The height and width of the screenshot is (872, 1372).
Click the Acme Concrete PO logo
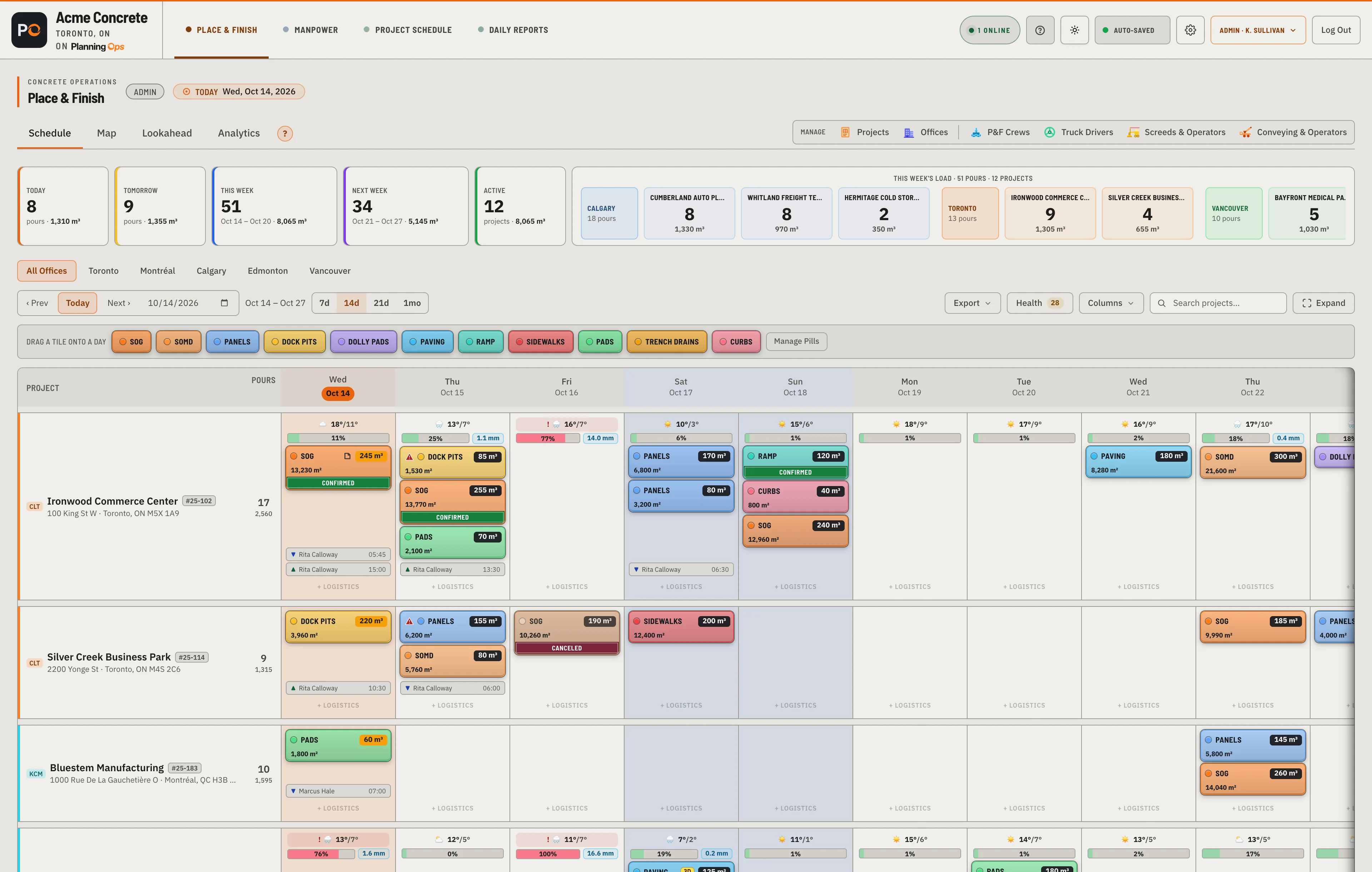click(x=29, y=30)
